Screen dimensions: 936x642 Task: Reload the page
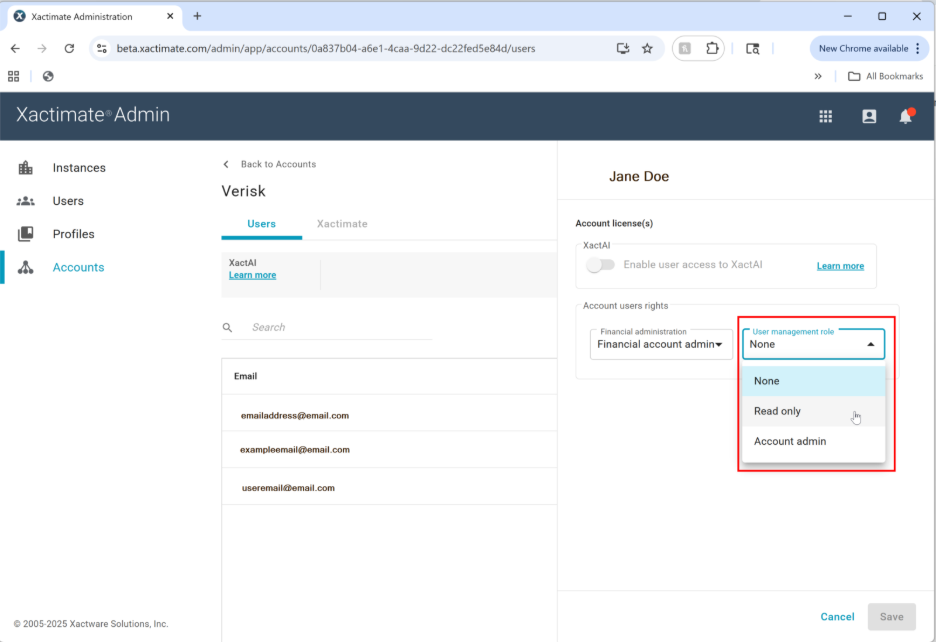69,48
